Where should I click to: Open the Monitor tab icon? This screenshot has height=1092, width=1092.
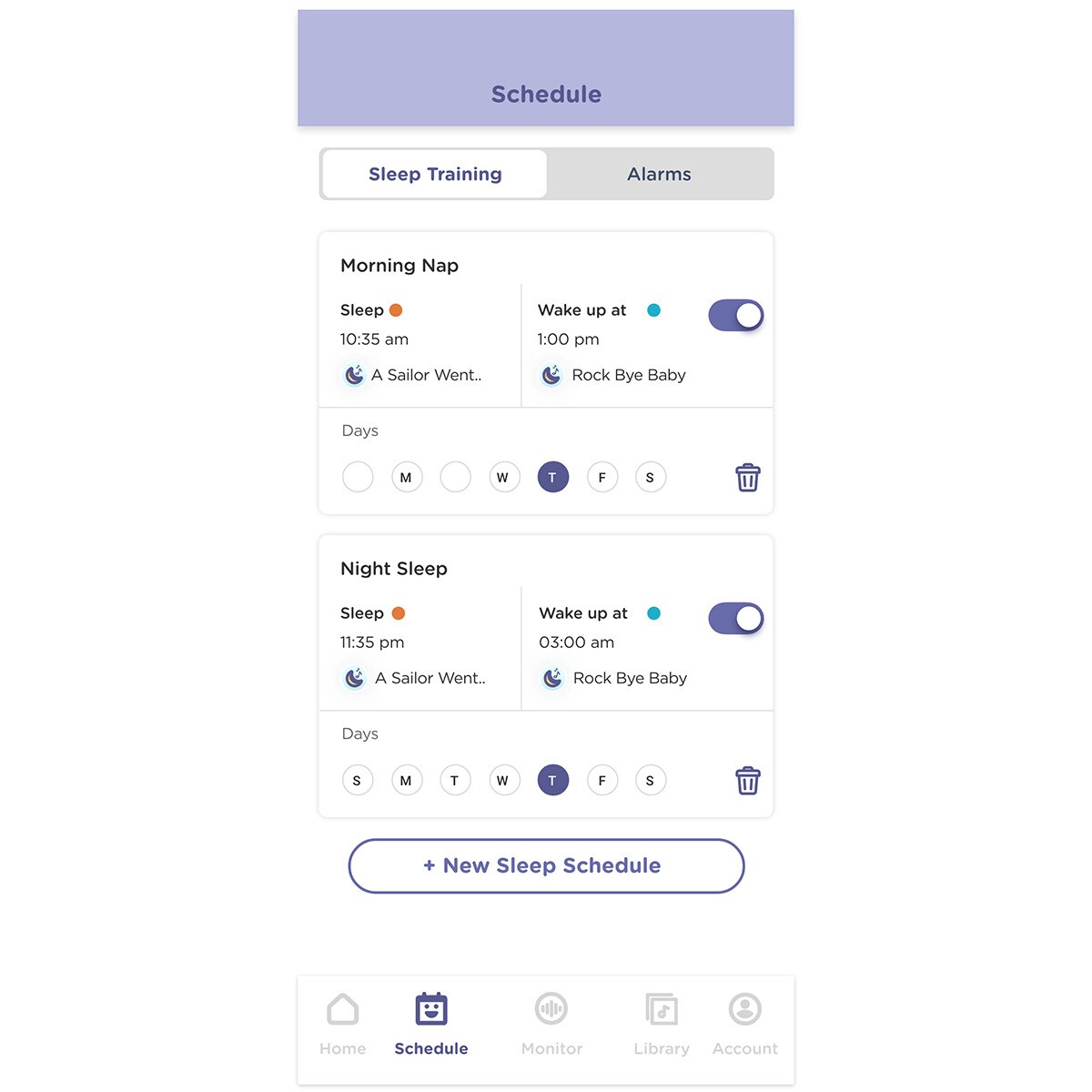pos(551,1009)
